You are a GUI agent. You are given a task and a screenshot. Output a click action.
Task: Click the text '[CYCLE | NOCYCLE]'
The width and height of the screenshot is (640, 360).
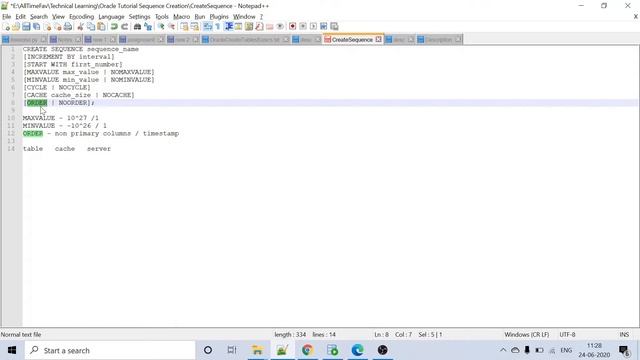[57, 87]
